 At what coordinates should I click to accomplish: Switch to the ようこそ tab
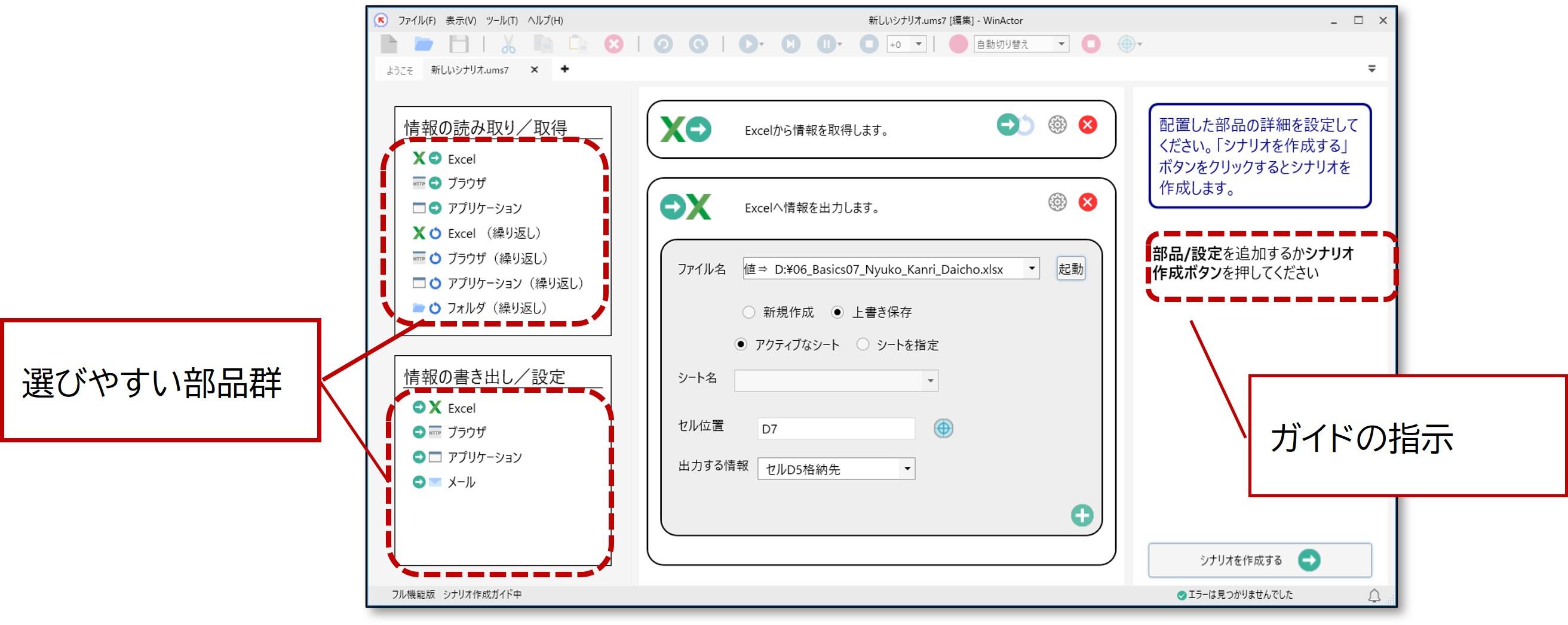tap(400, 70)
